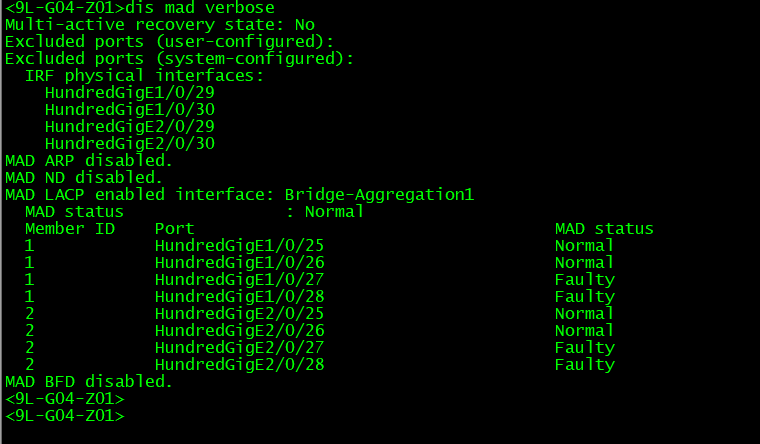This screenshot has width=760, height=444.
Task: Click the 'Member ID' column header
Action: [x=70, y=228]
